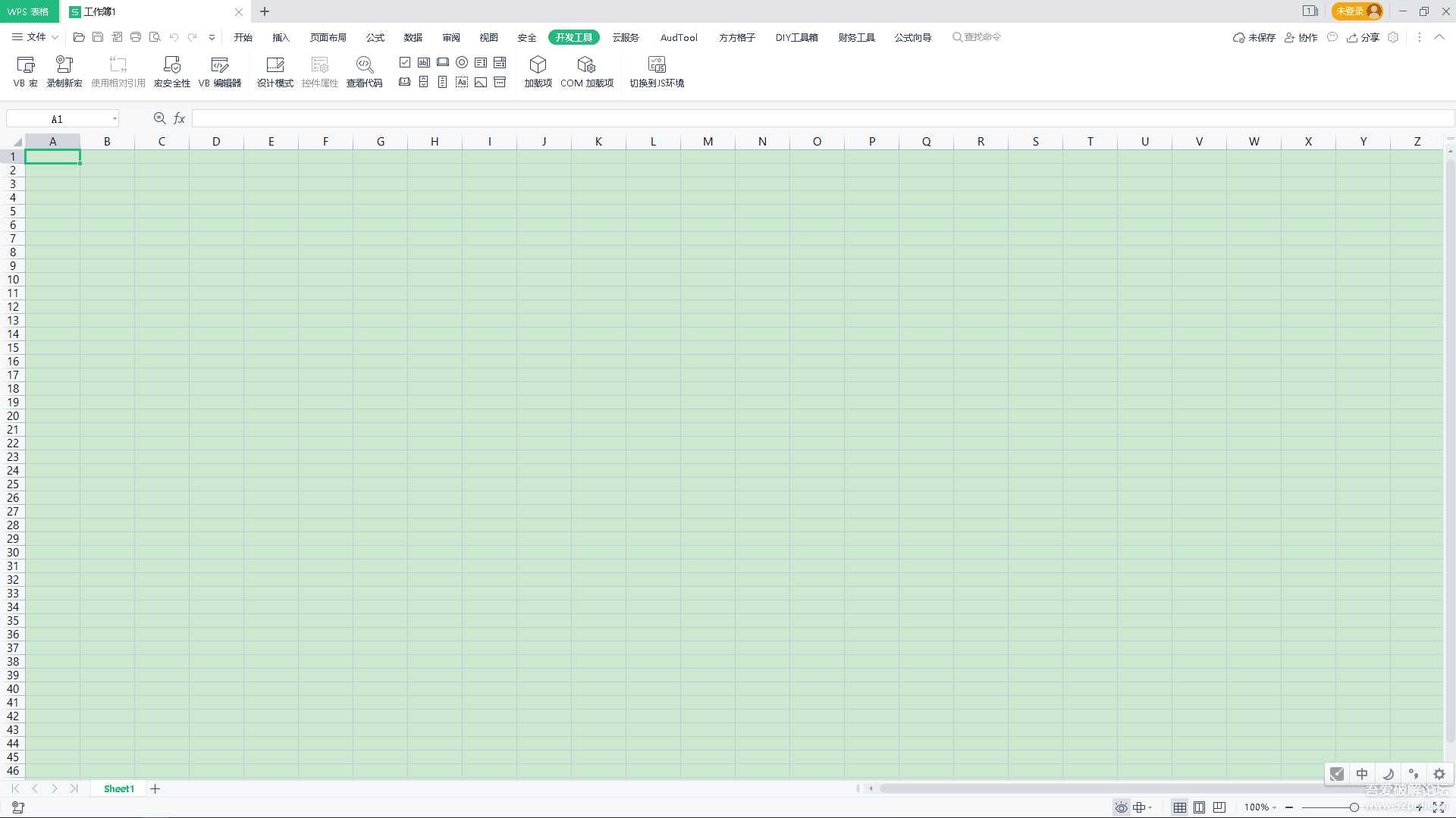The height and width of the screenshot is (818, 1456).
Task: Click the 分享 share button
Action: click(x=1363, y=37)
